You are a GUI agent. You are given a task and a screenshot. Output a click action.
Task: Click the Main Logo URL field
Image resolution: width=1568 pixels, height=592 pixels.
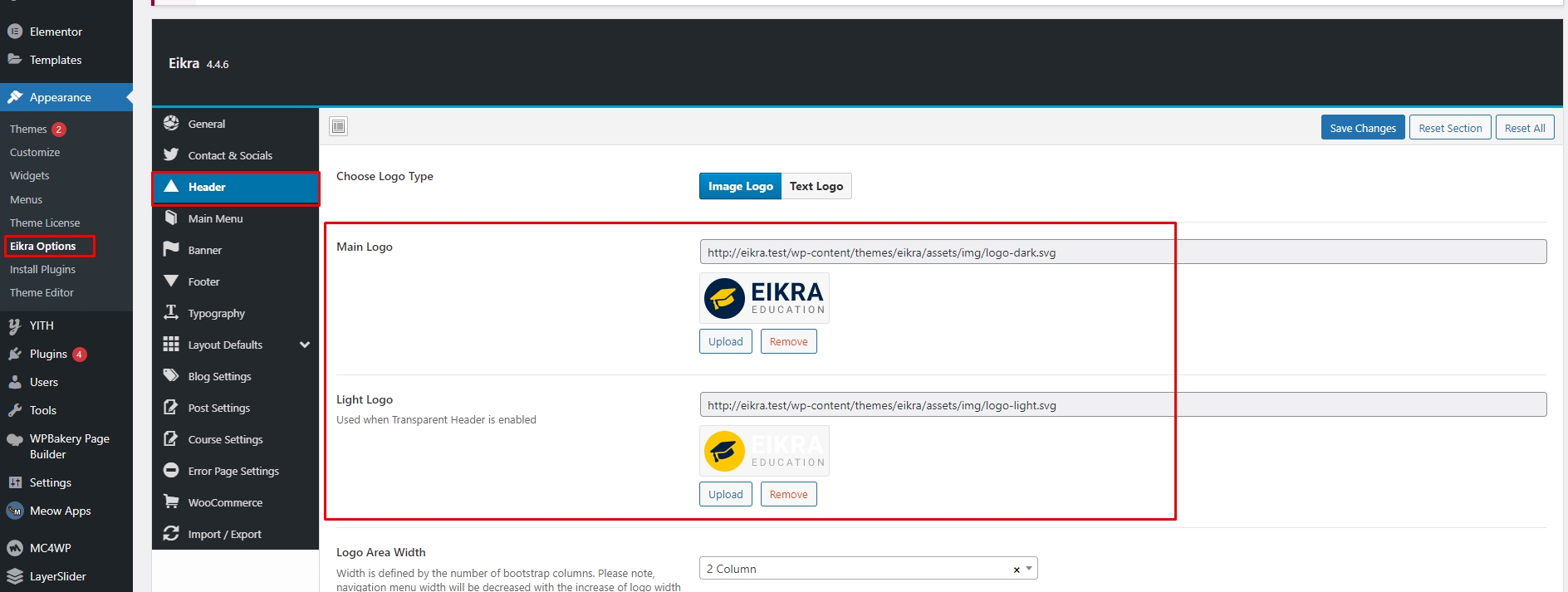(x=1123, y=252)
